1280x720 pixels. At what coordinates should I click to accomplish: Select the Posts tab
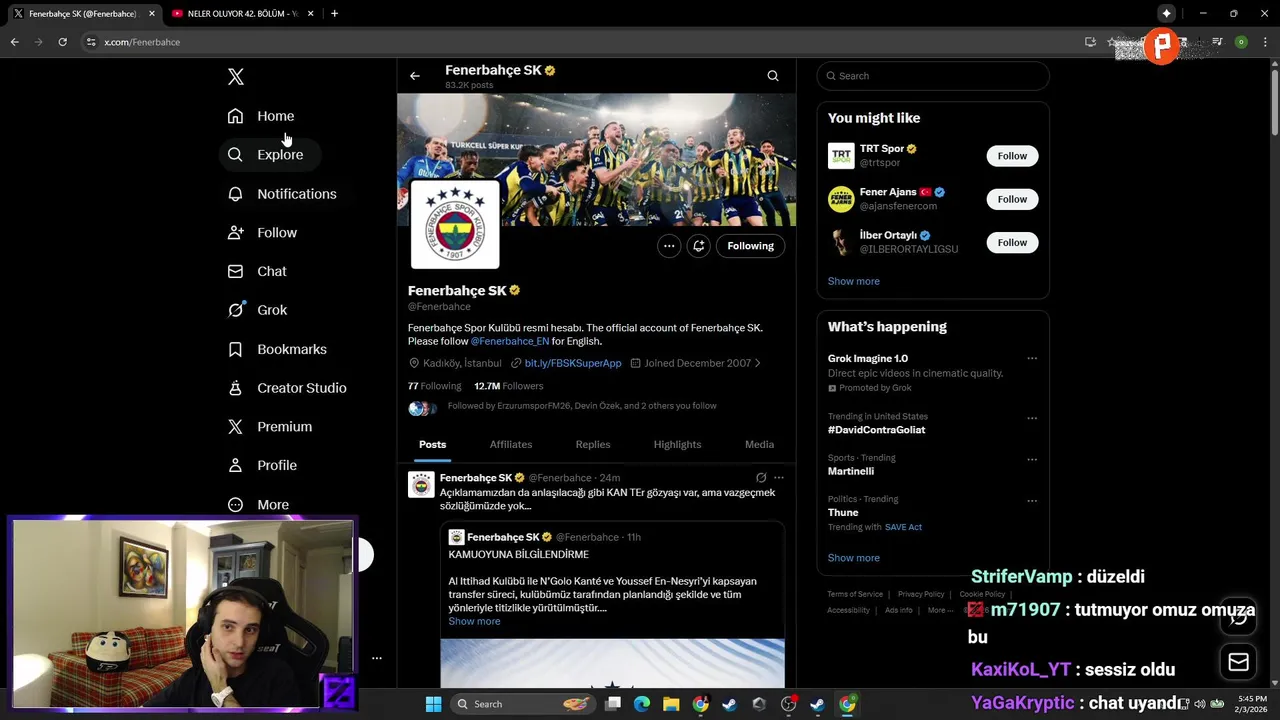click(432, 444)
